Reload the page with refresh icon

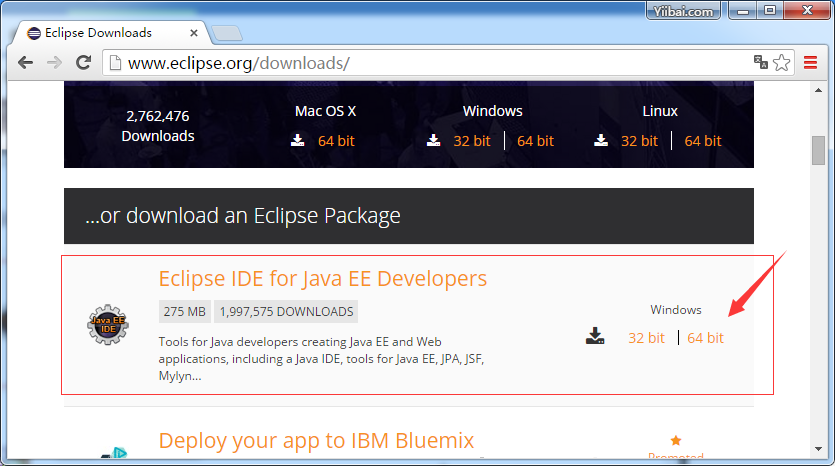[x=84, y=63]
